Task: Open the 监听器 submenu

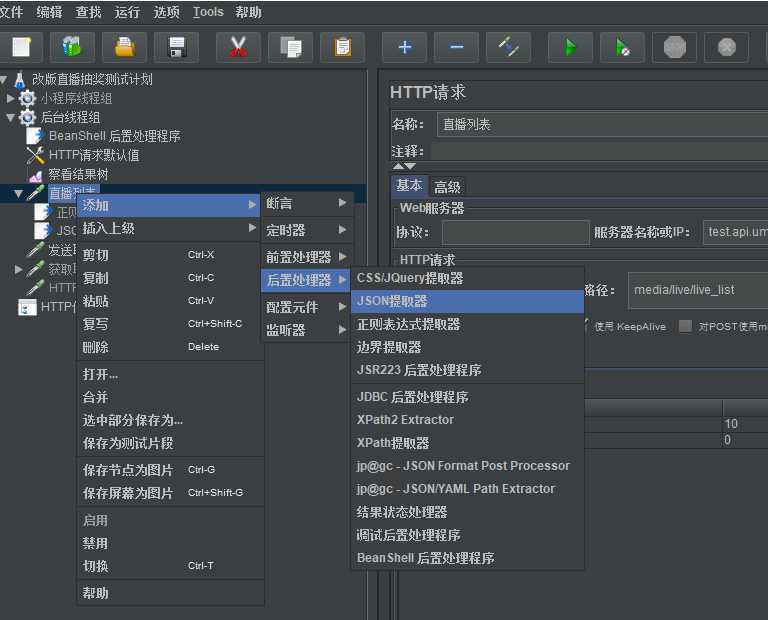Action: pyautogui.click(x=306, y=330)
